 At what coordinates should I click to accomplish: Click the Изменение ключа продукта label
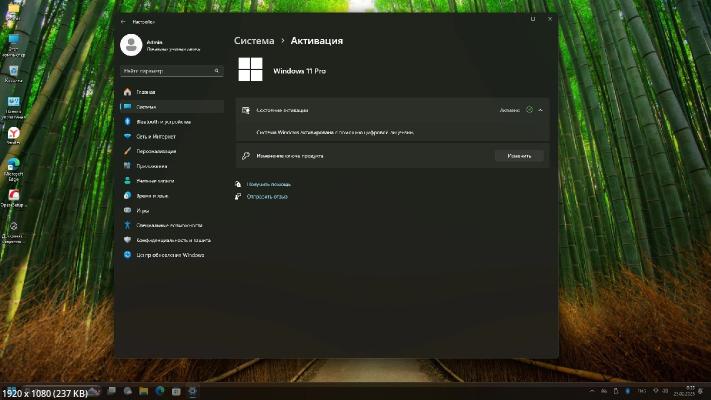click(290, 156)
